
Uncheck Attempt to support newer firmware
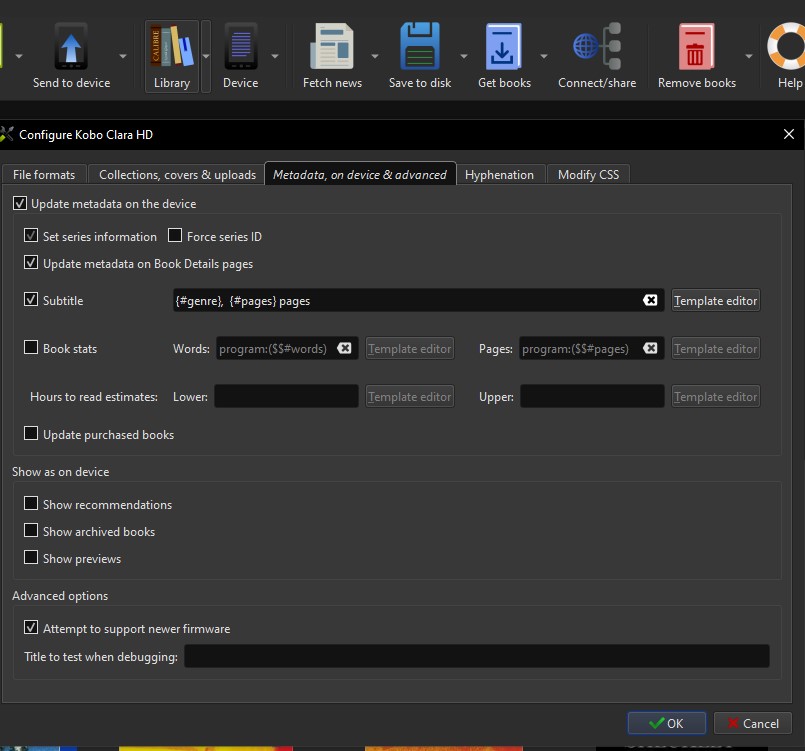coord(31,628)
